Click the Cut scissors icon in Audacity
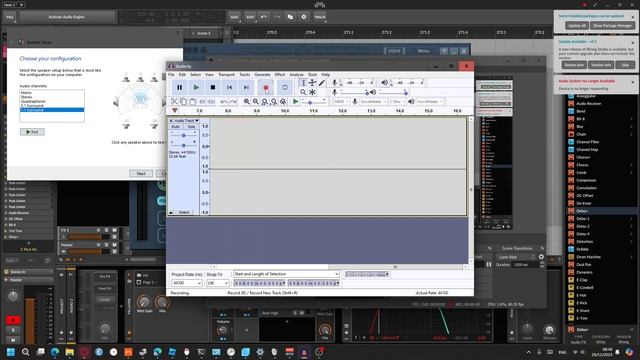The height and width of the screenshot is (360, 640). (174, 102)
